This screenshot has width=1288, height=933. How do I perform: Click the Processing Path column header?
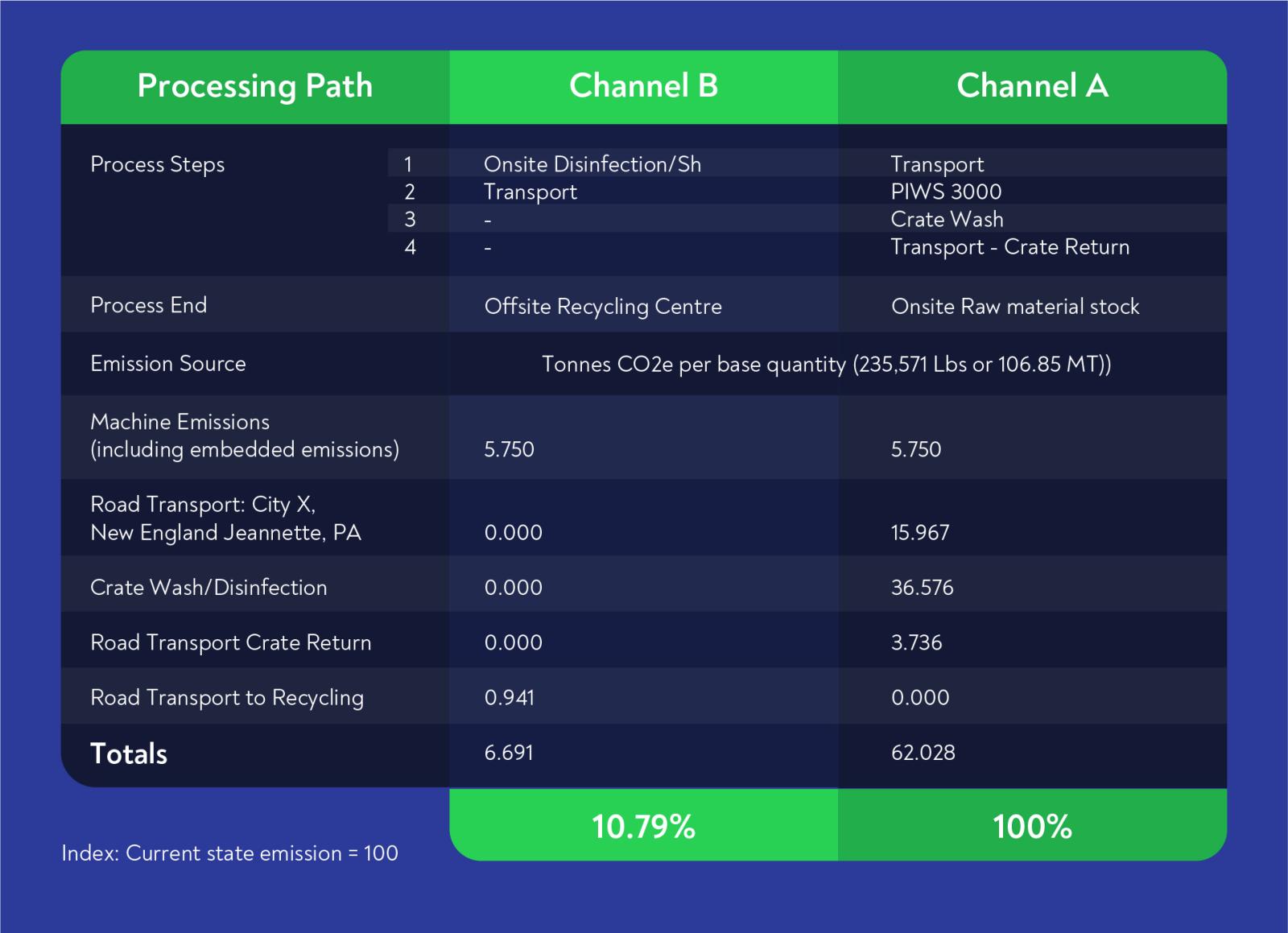point(255,86)
